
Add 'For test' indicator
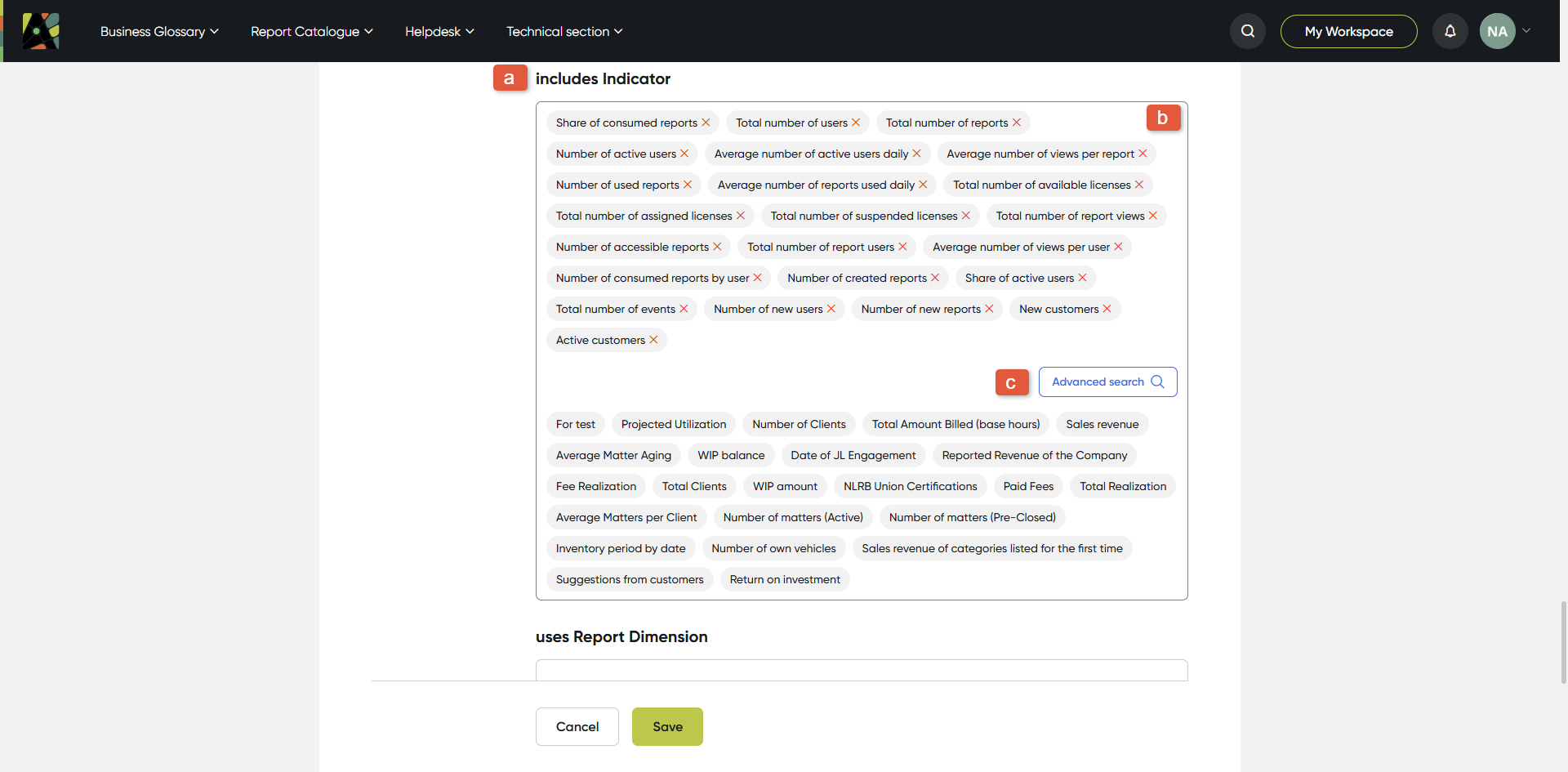tap(576, 424)
